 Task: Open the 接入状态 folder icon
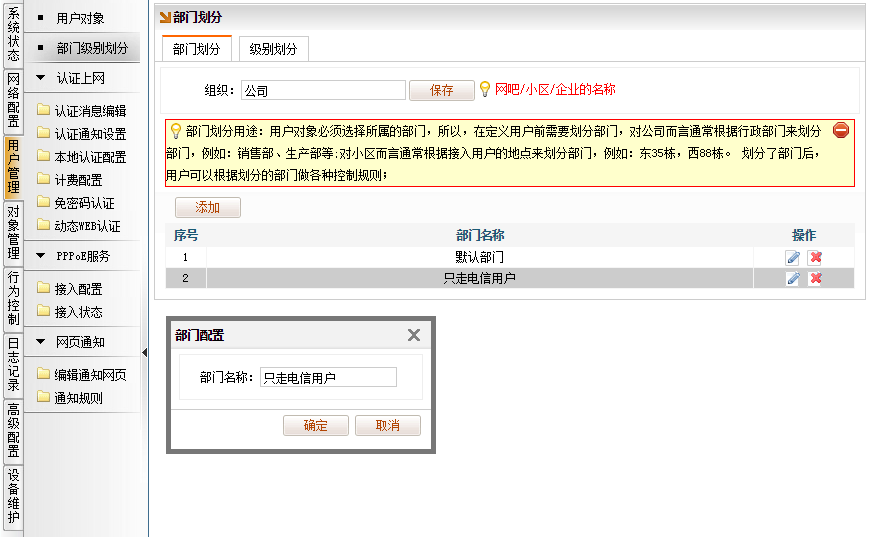43,311
